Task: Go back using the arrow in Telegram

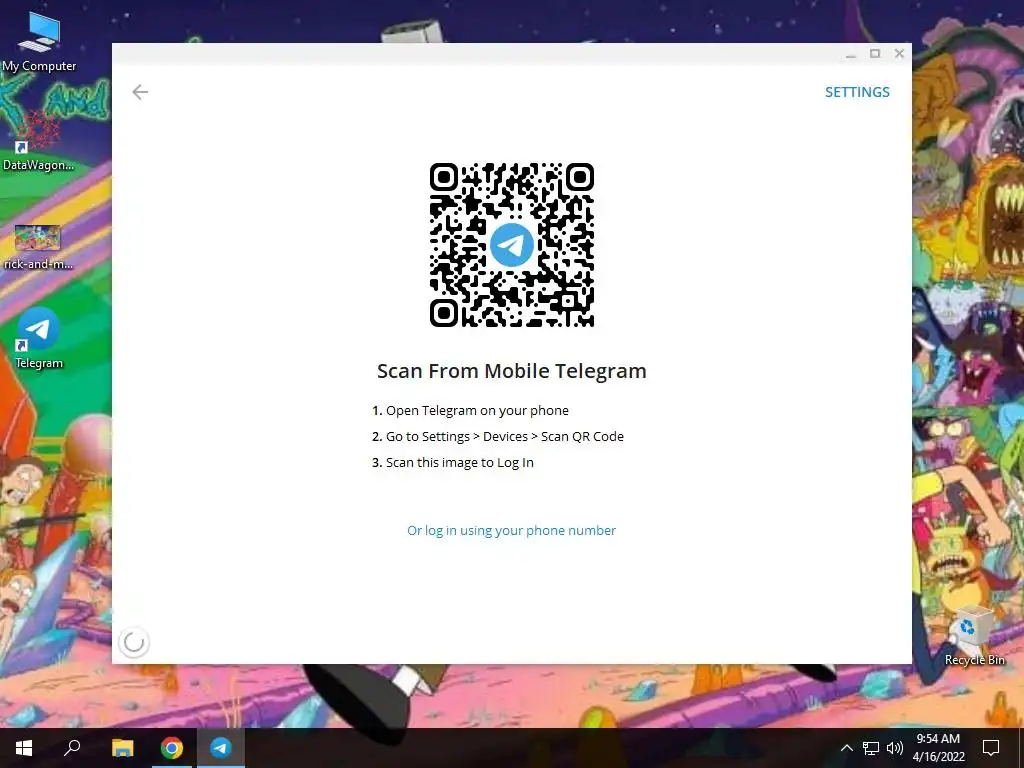Action: 140,92
